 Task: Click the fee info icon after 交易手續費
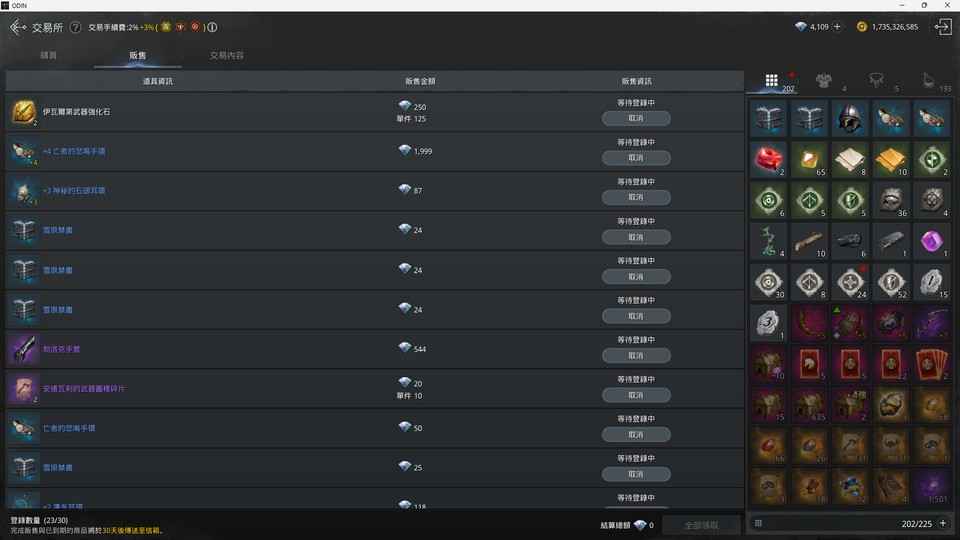(212, 27)
